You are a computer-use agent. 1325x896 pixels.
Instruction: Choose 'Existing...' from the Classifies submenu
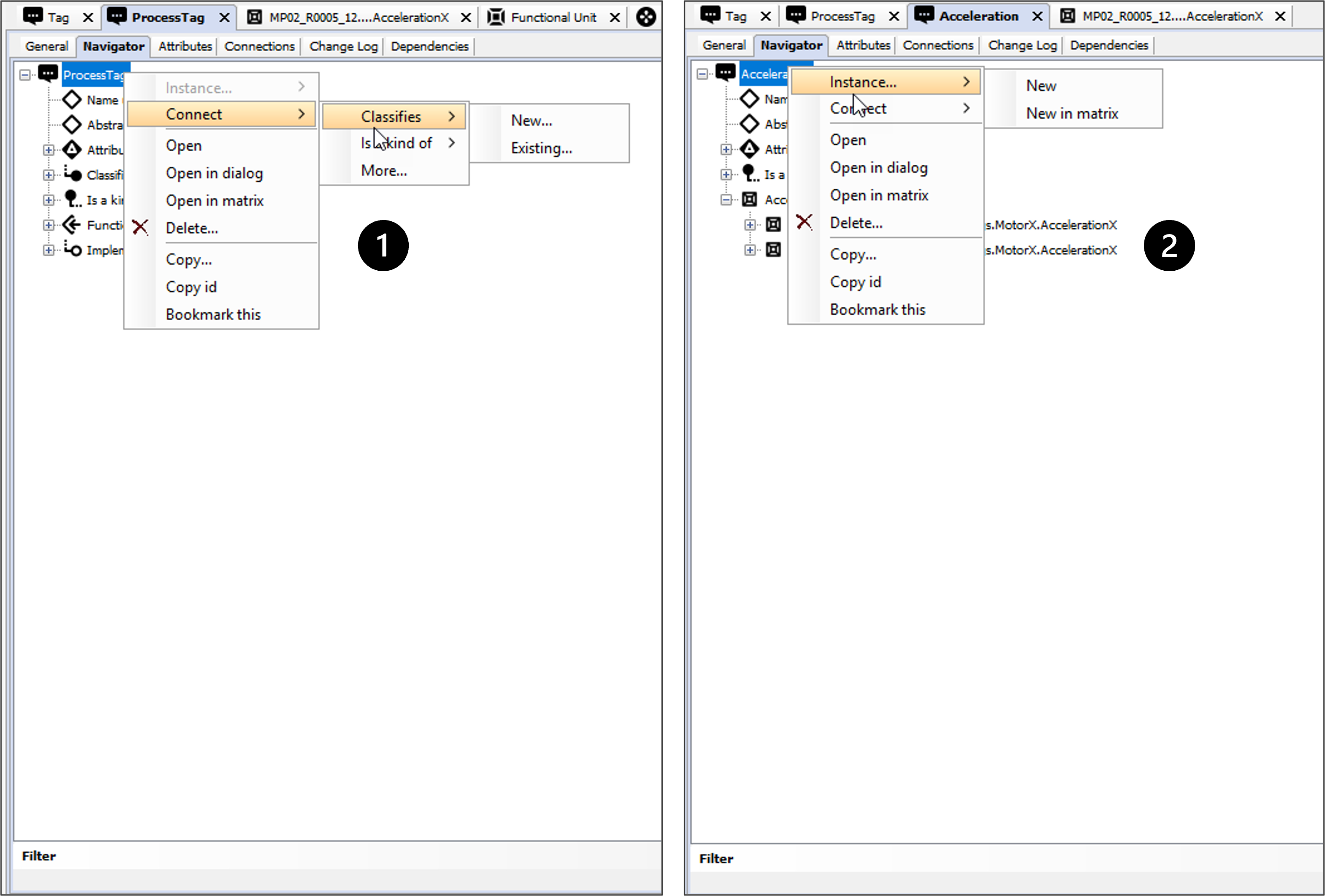pos(541,149)
